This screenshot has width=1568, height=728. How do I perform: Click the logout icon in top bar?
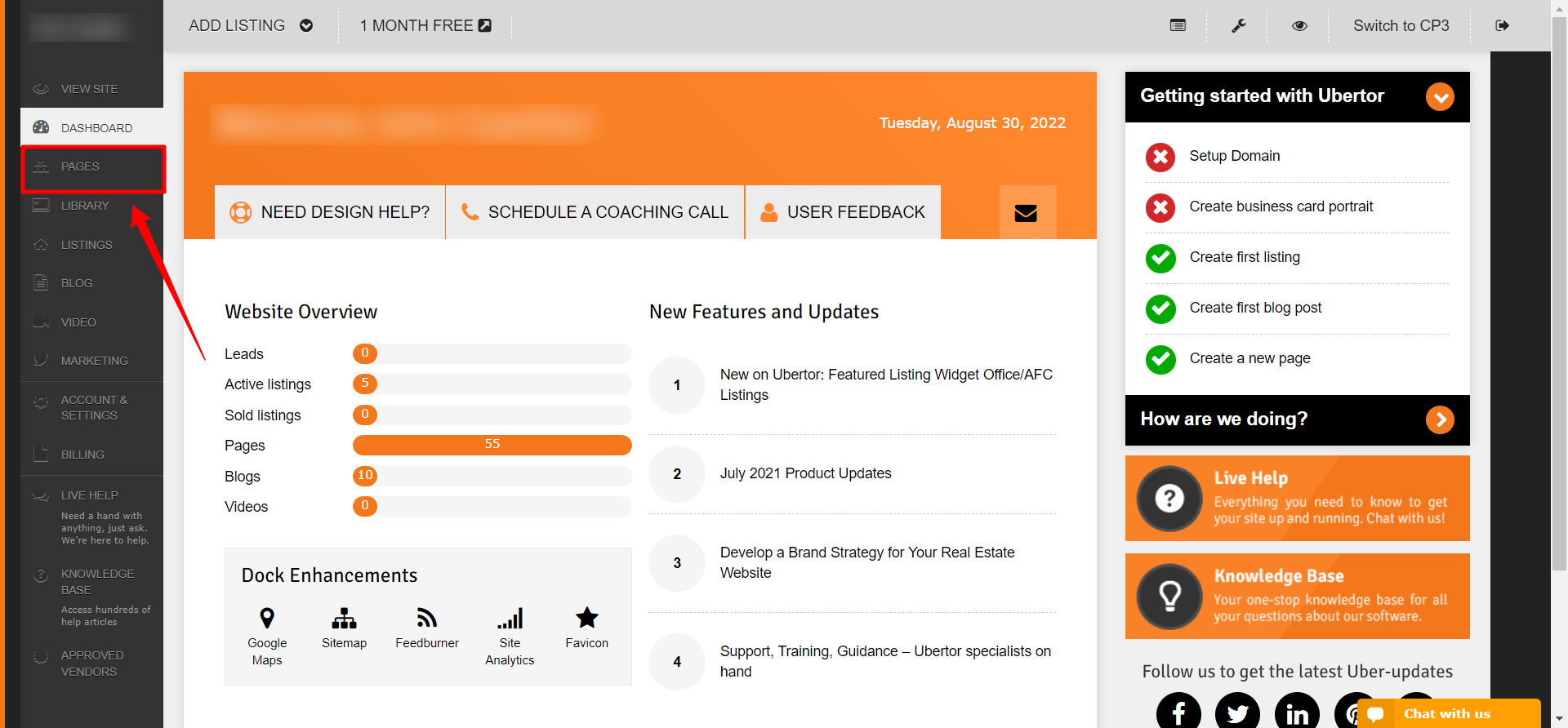(x=1502, y=25)
